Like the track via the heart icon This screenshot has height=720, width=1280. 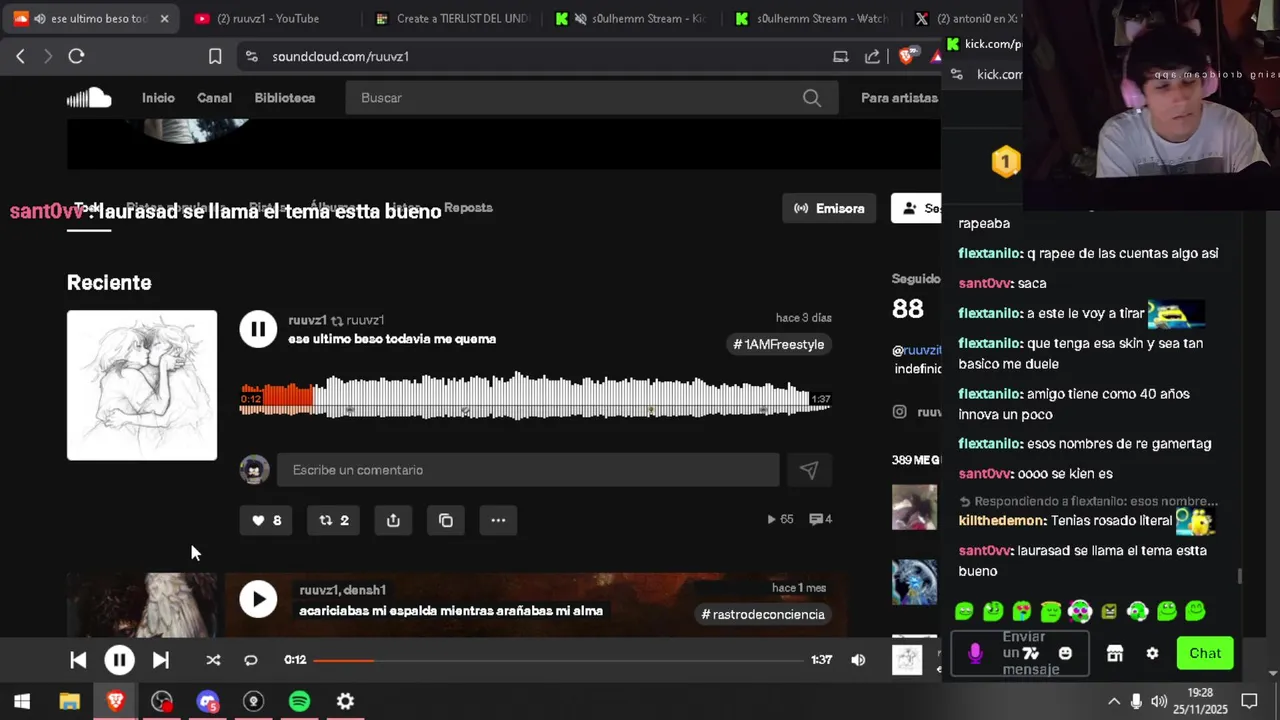coord(267,520)
